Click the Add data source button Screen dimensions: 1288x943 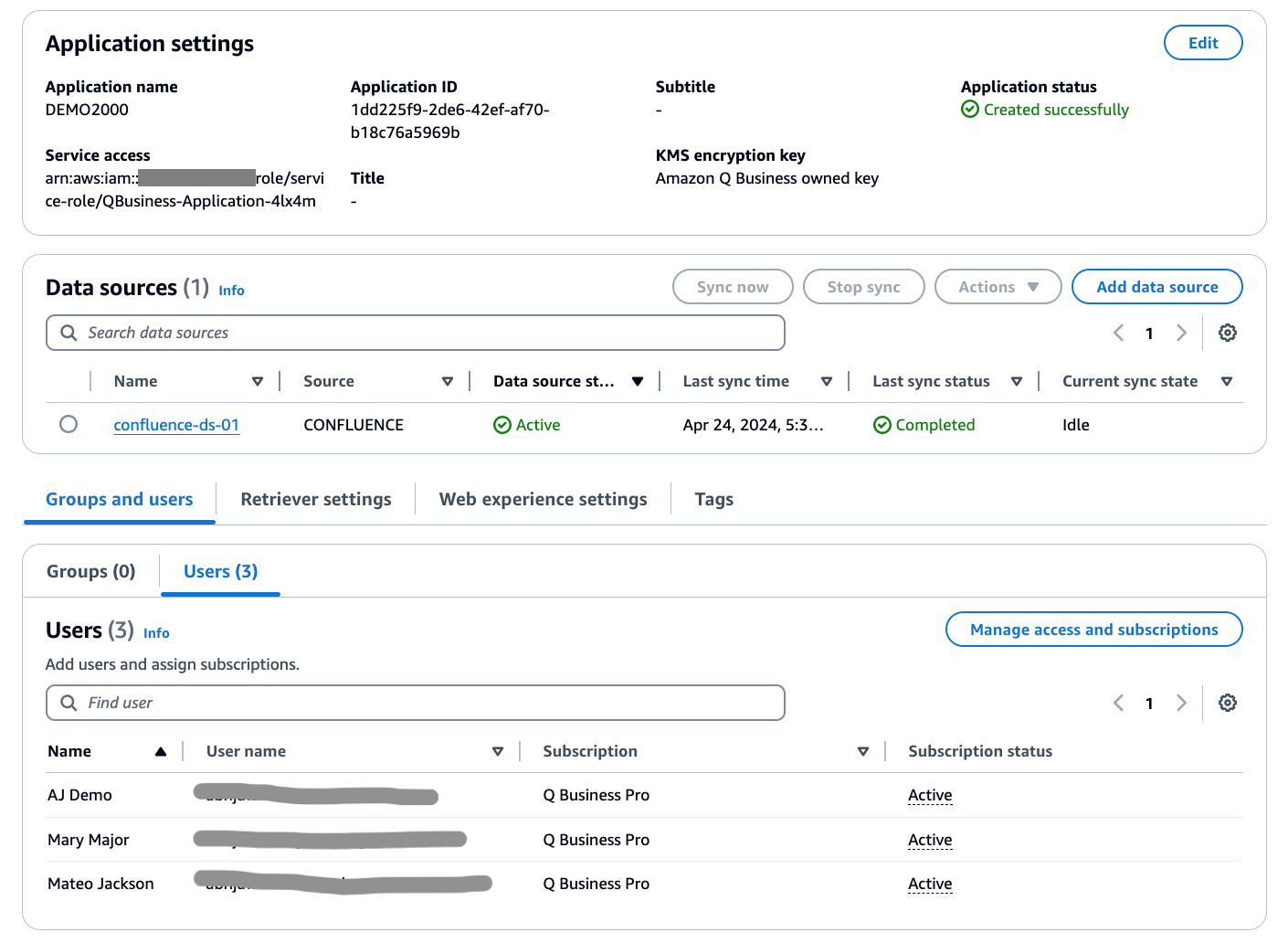[1157, 287]
